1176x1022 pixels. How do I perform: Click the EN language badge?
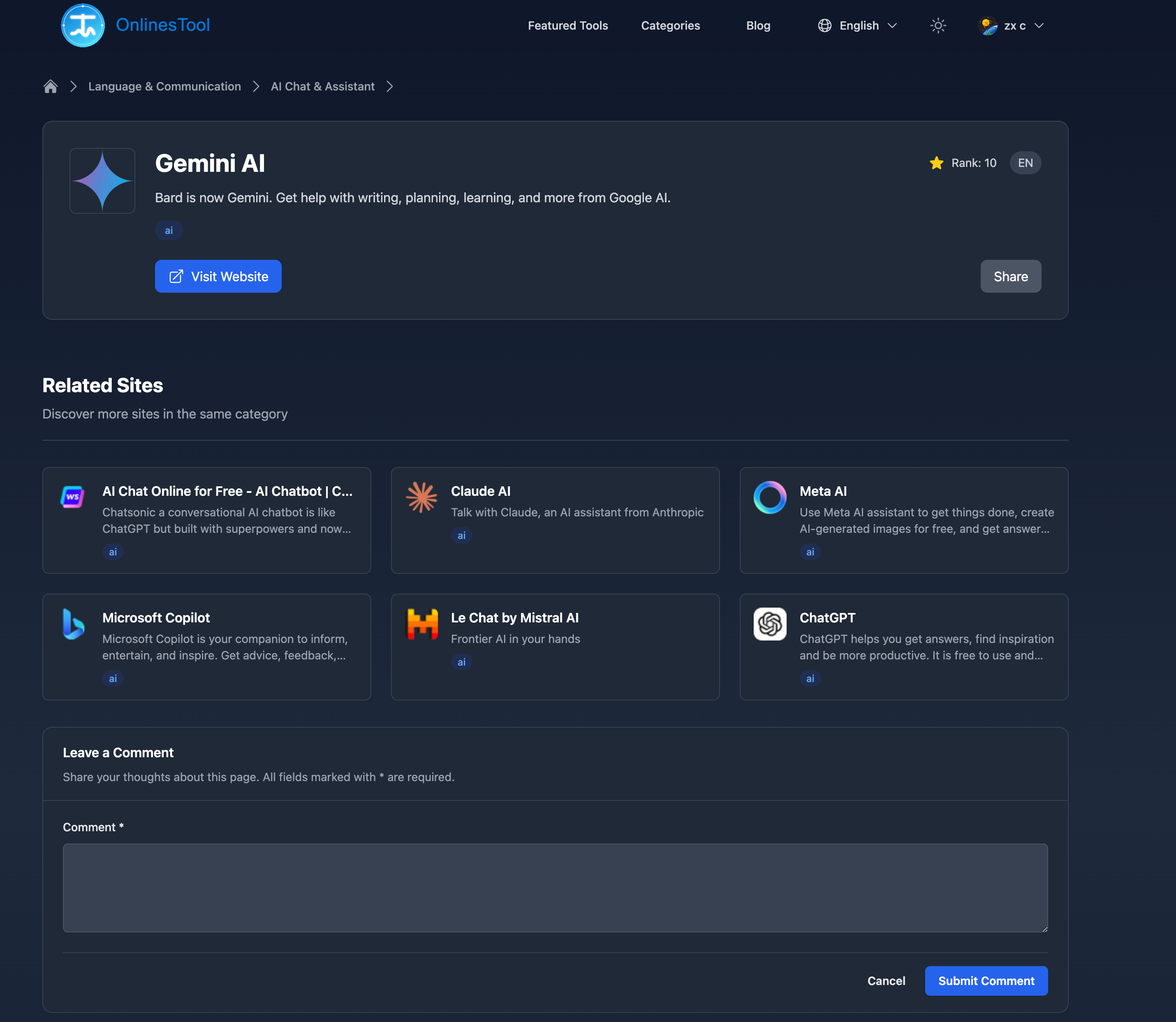pyautogui.click(x=1025, y=163)
